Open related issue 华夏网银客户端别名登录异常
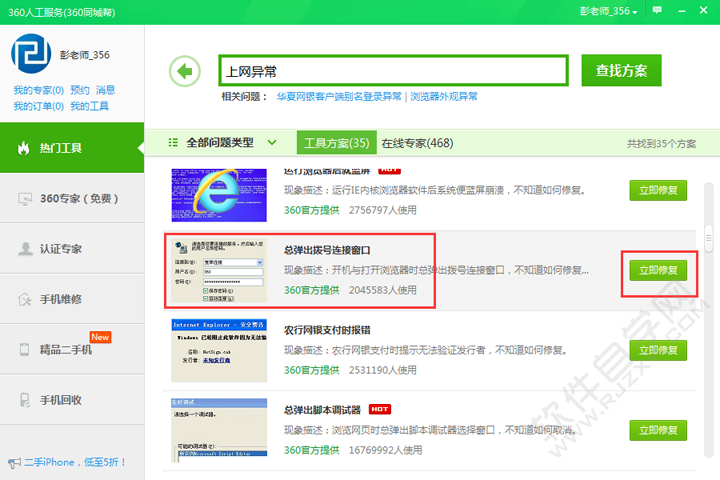Image resolution: width=720 pixels, height=480 pixels. (339, 96)
